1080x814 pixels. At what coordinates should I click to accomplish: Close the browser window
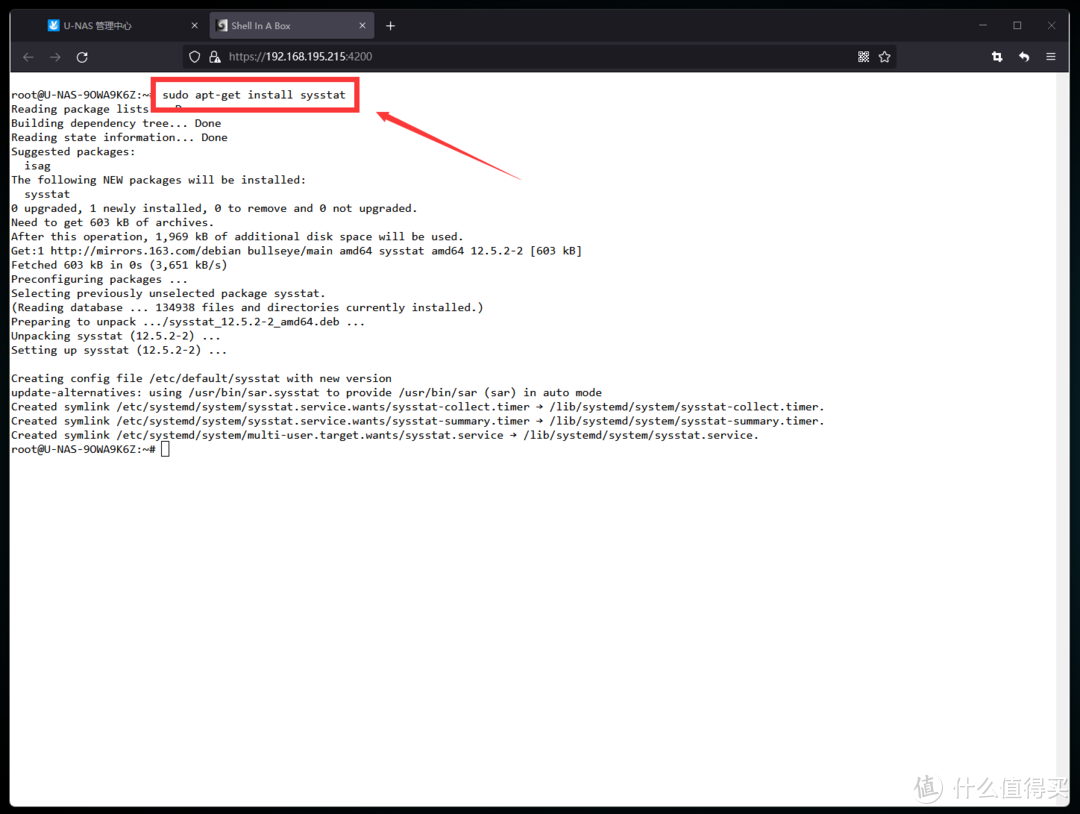(1051, 25)
